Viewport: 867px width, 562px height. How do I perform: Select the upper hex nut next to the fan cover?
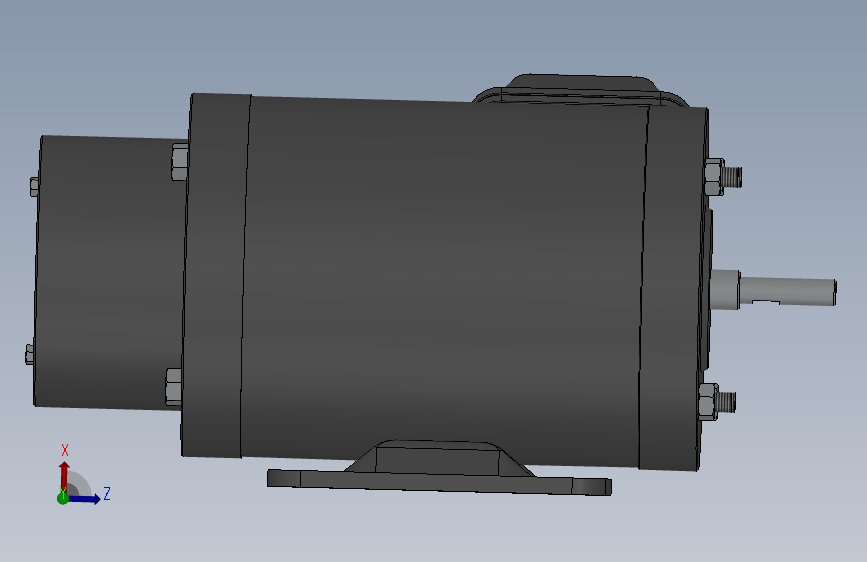[x=180, y=162]
